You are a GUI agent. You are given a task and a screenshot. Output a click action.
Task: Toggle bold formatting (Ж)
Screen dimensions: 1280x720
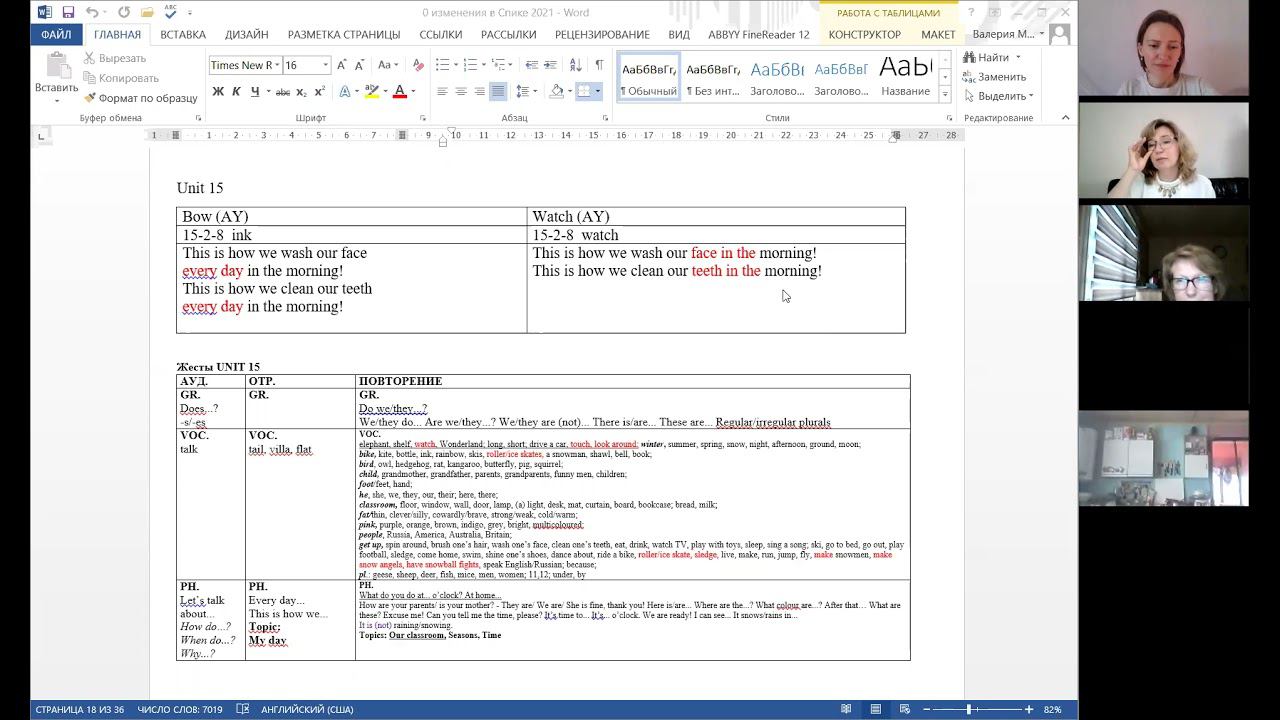click(218, 92)
